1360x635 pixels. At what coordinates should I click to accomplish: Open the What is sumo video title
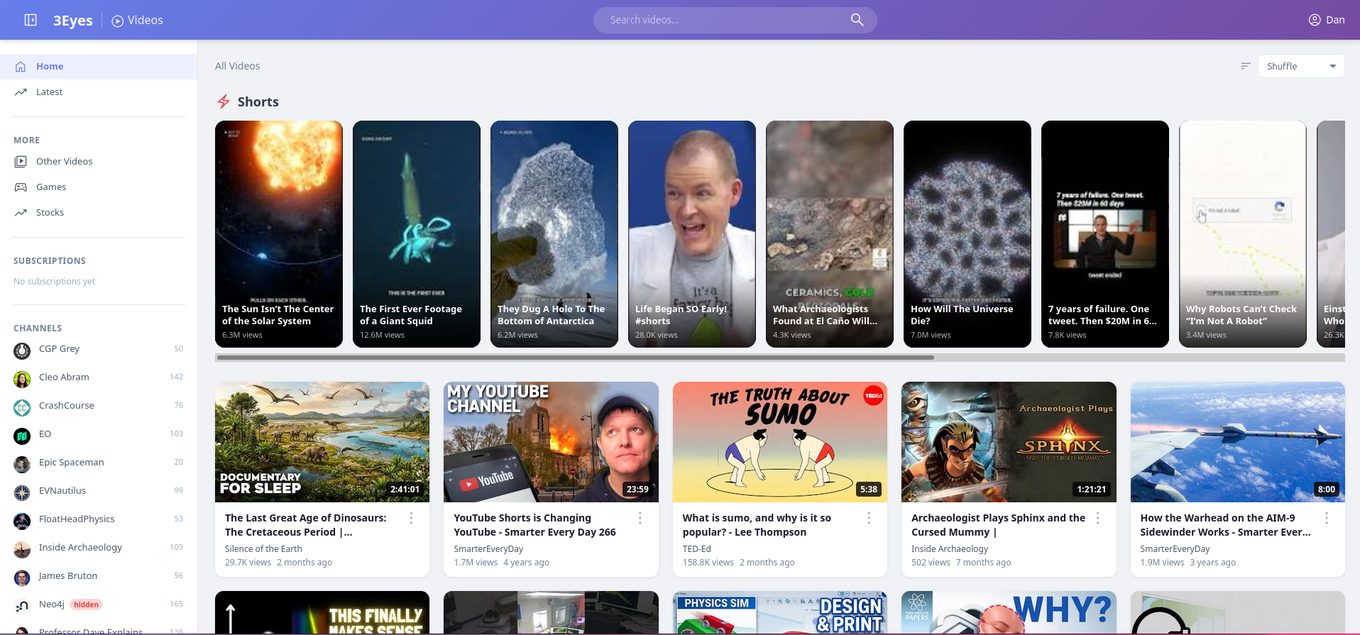point(757,525)
